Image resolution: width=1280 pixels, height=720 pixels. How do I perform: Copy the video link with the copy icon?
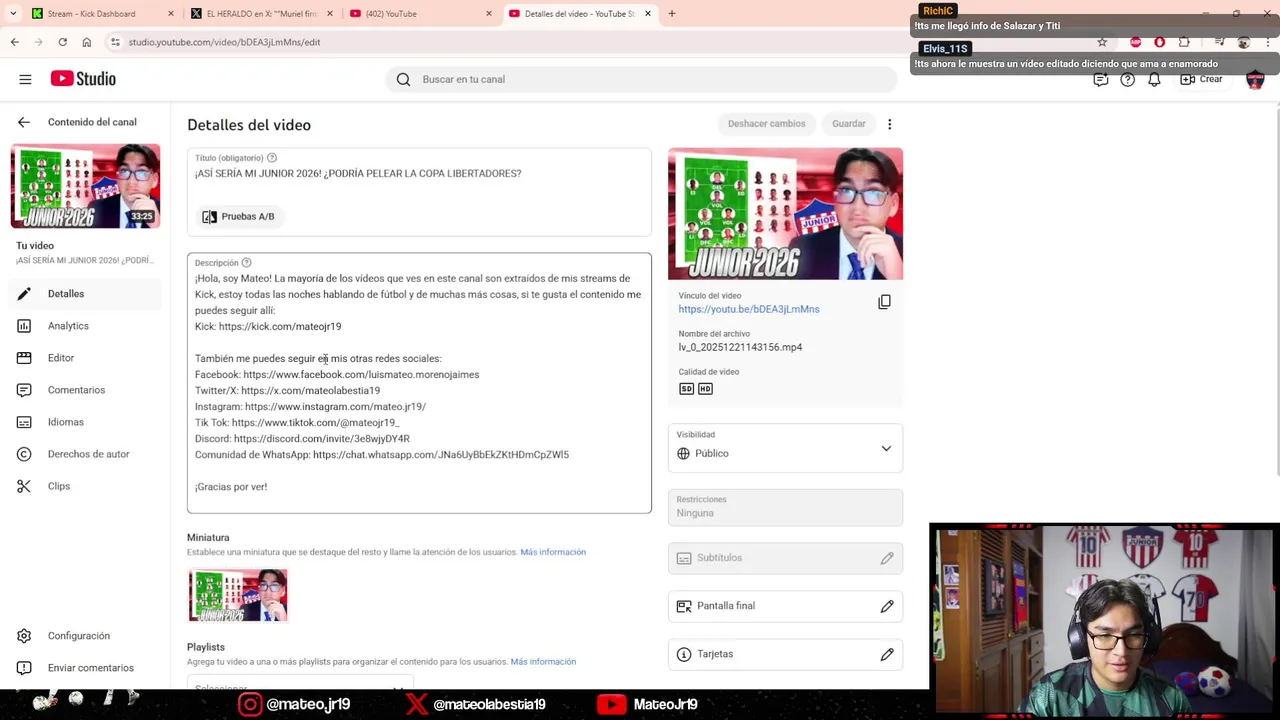click(884, 302)
